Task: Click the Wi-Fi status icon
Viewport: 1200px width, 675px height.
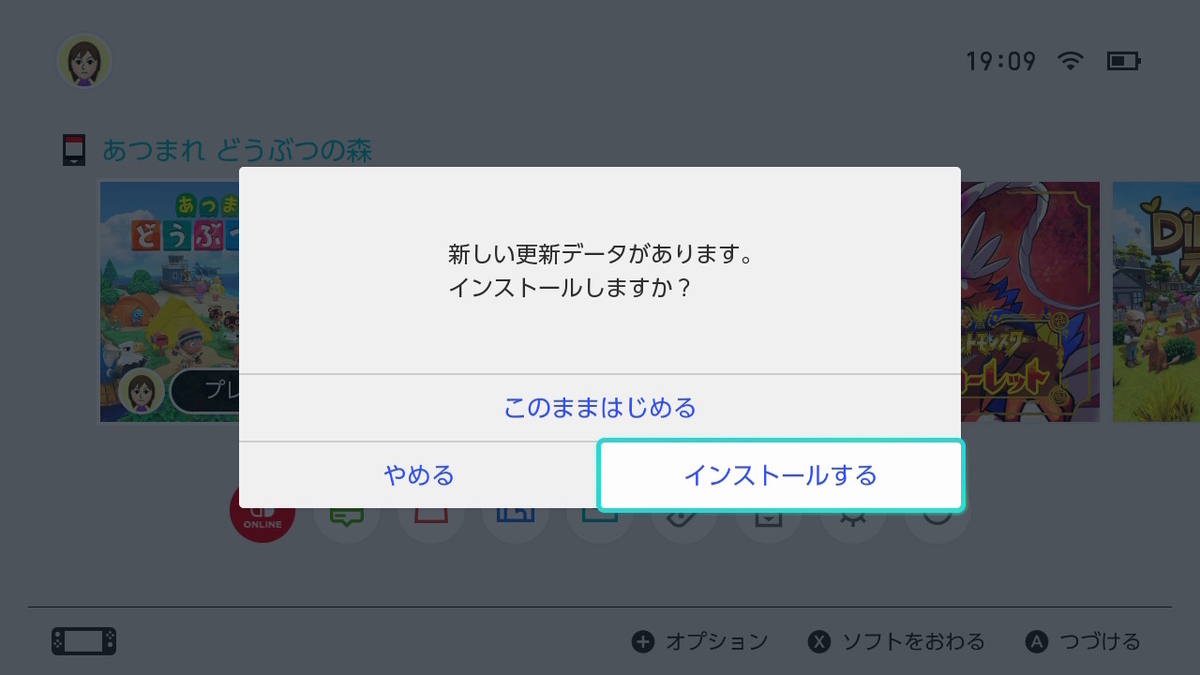Action: click(1071, 61)
